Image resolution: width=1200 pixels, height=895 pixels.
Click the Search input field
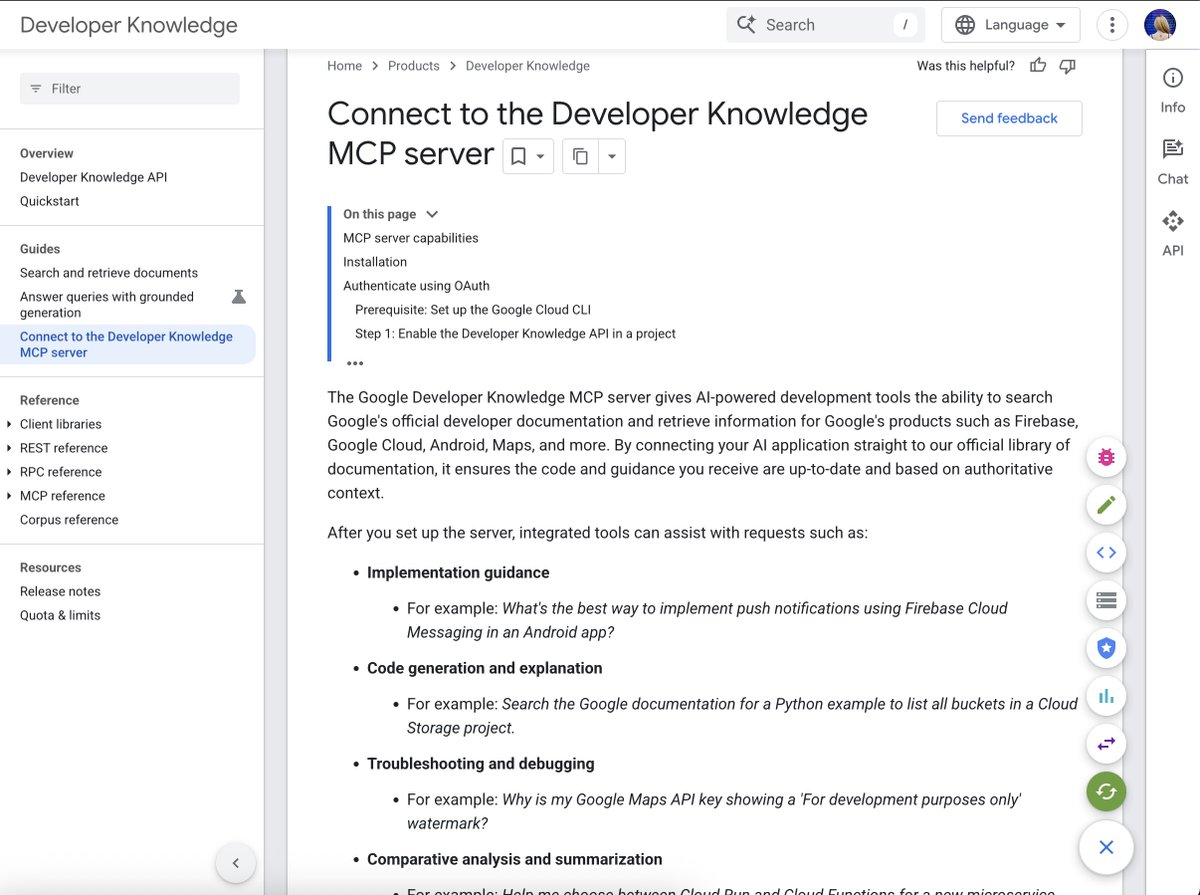coord(826,25)
